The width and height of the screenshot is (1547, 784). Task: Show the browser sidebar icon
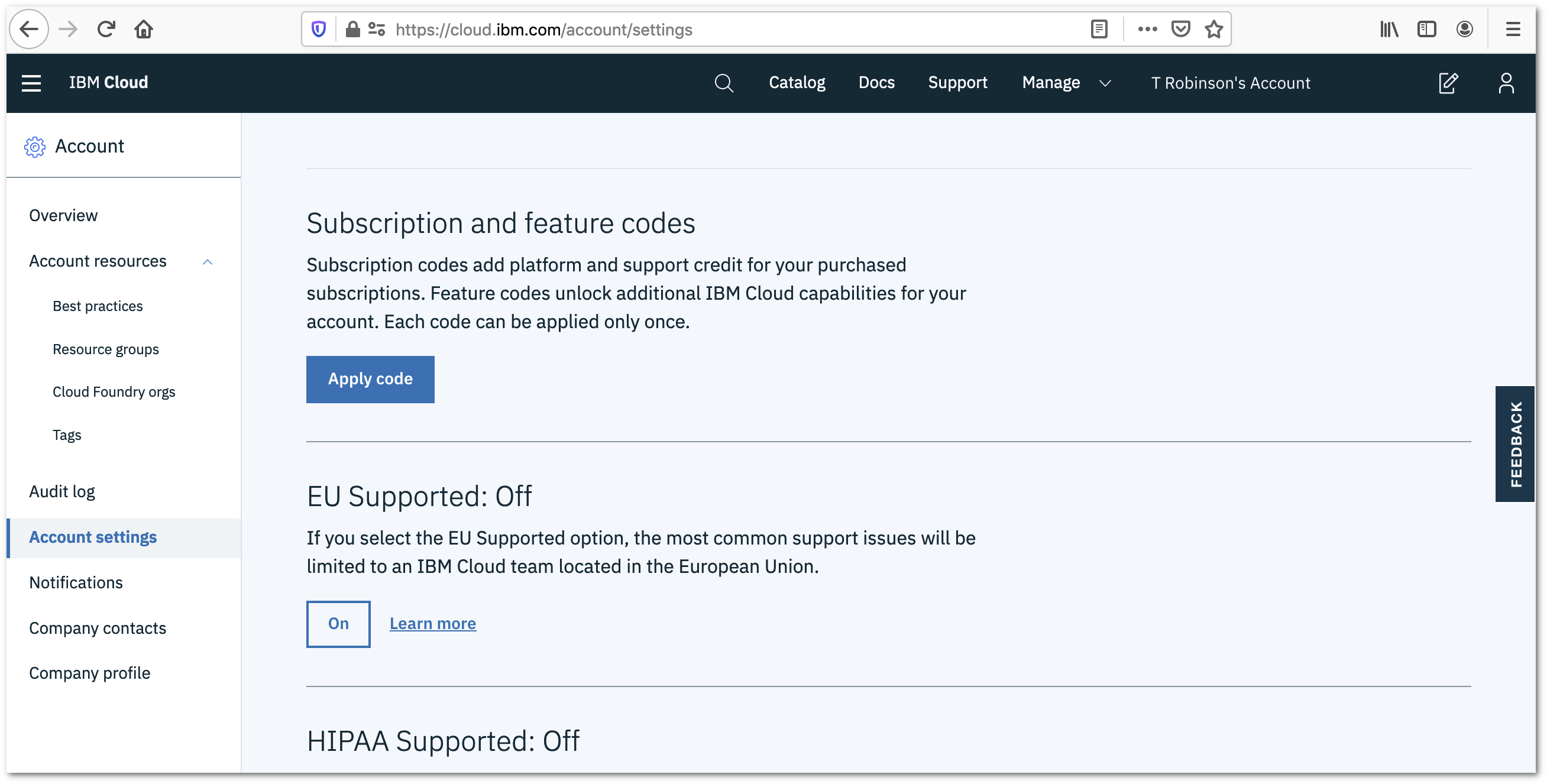[x=1427, y=29]
